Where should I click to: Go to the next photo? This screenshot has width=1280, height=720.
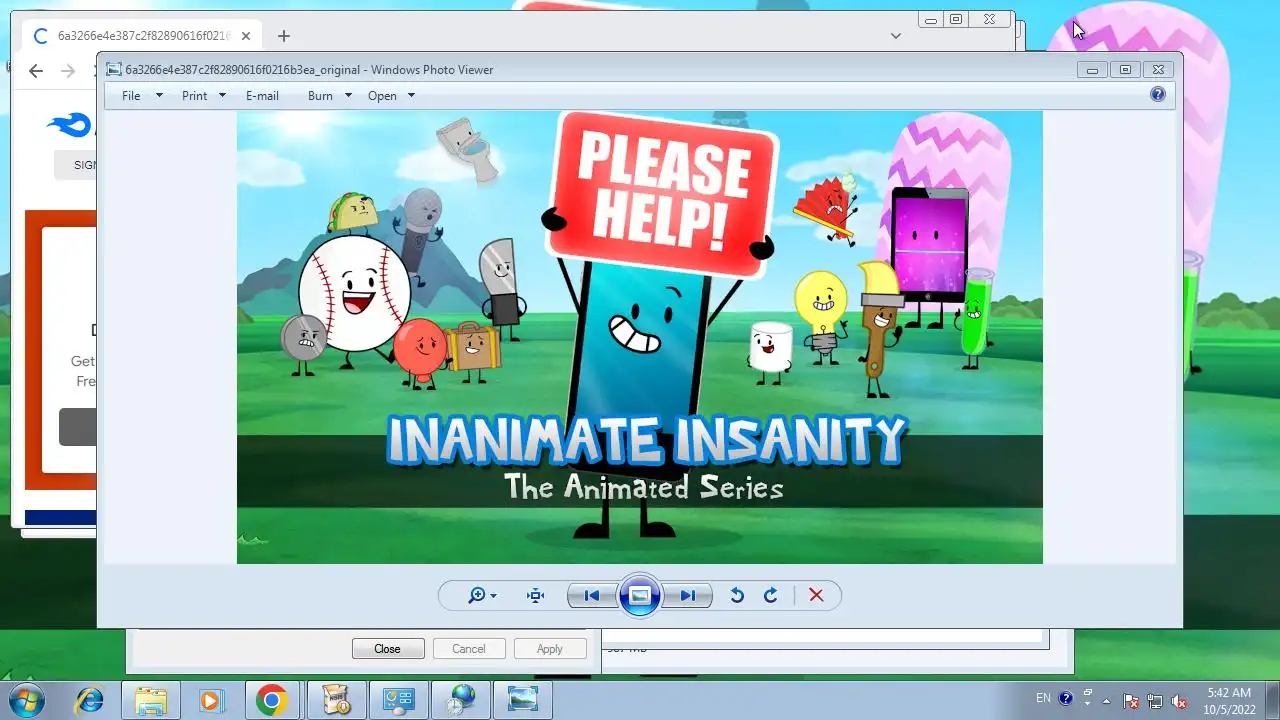[688, 595]
